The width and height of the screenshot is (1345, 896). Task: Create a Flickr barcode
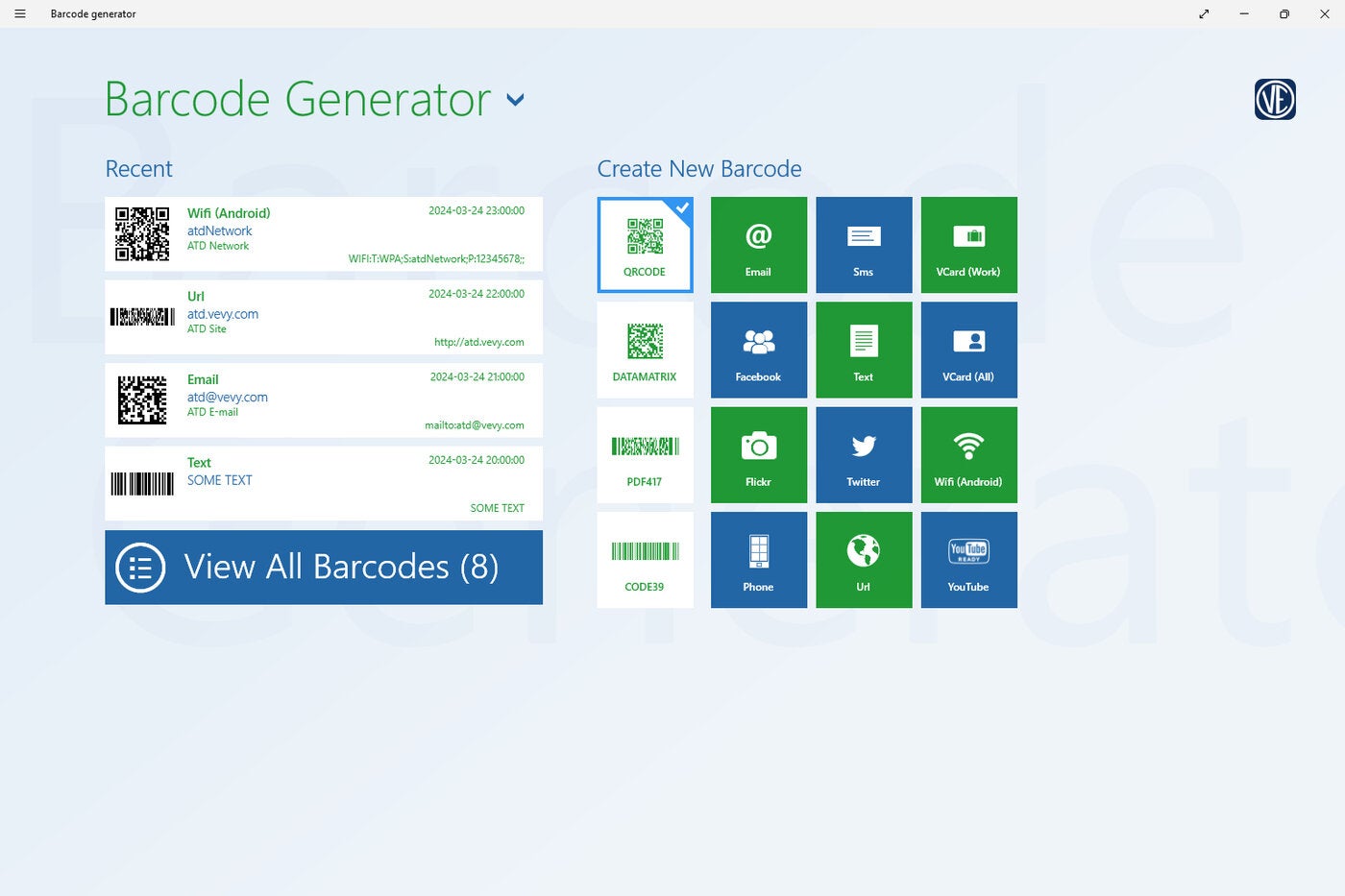pyautogui.click(x=759, y=454)
